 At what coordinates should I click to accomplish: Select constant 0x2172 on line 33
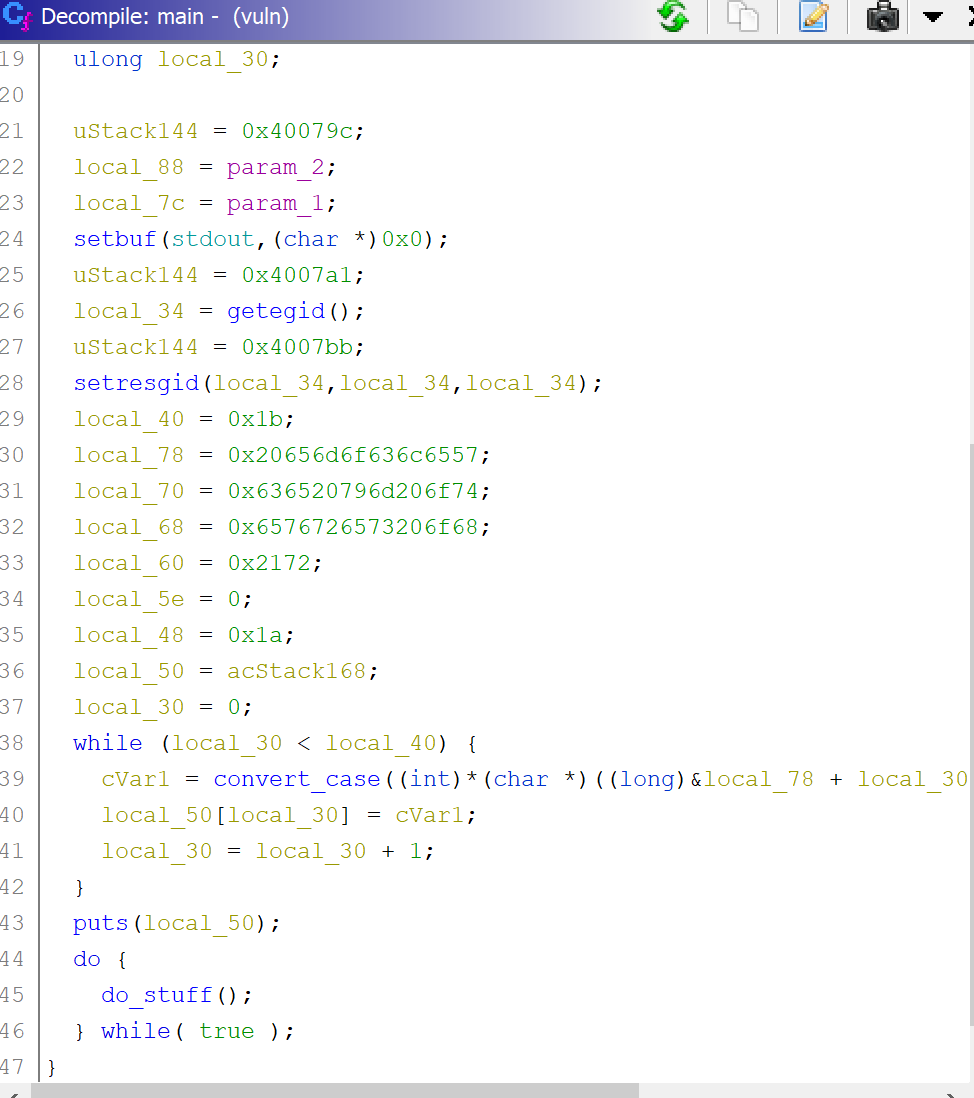[x=269, y=563]
